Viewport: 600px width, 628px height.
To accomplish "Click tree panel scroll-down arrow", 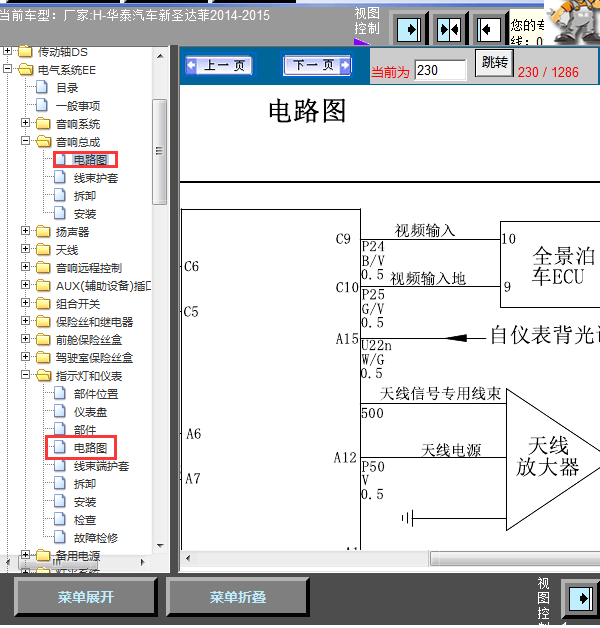I will point(160,545).
